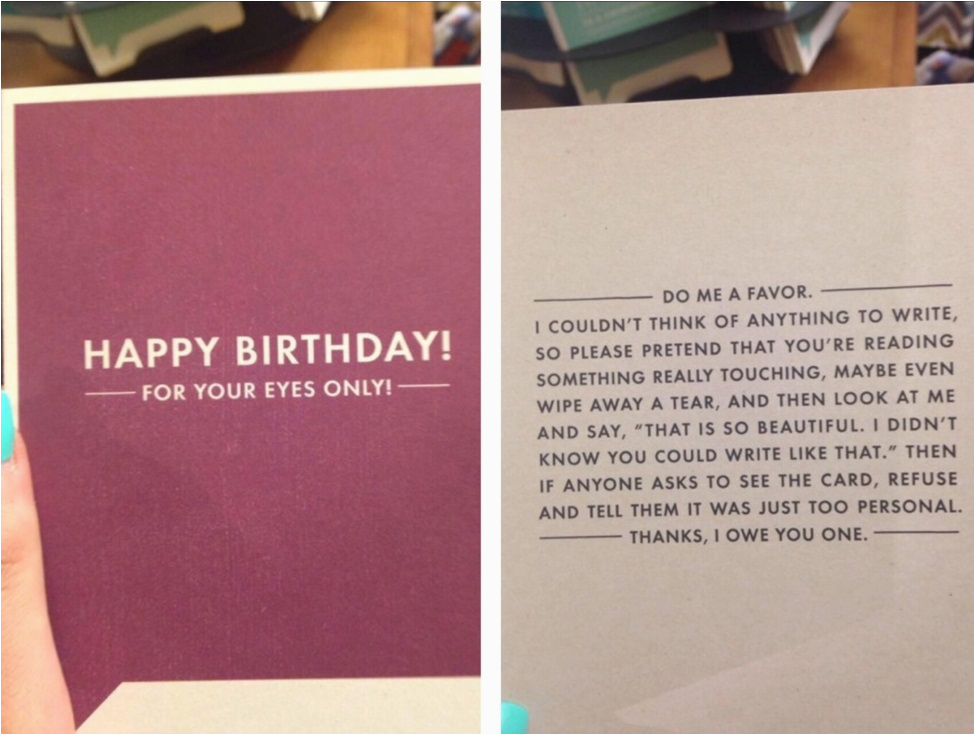
Task: Click the "HAPPY BIRTHDAY!" headline text
Action: pyautogui.click(x=267, y=349)
